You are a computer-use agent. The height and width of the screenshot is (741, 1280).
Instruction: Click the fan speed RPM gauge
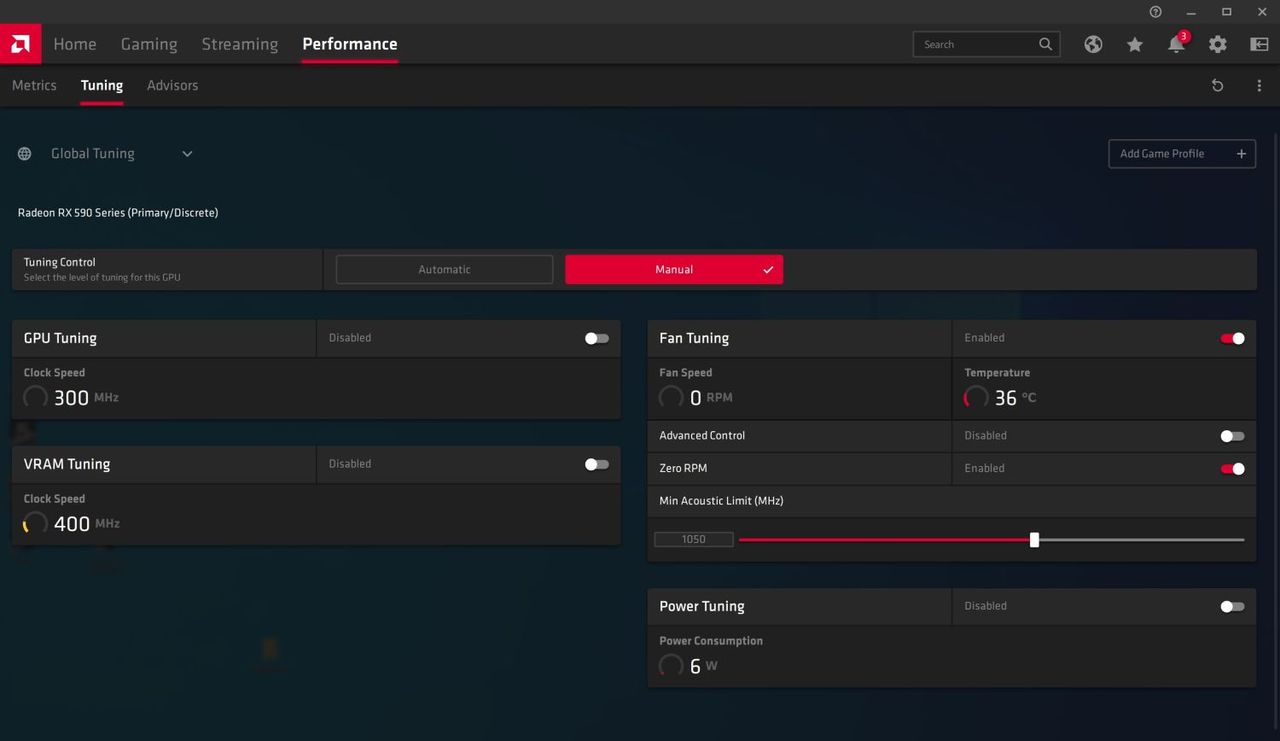[671, 397]
